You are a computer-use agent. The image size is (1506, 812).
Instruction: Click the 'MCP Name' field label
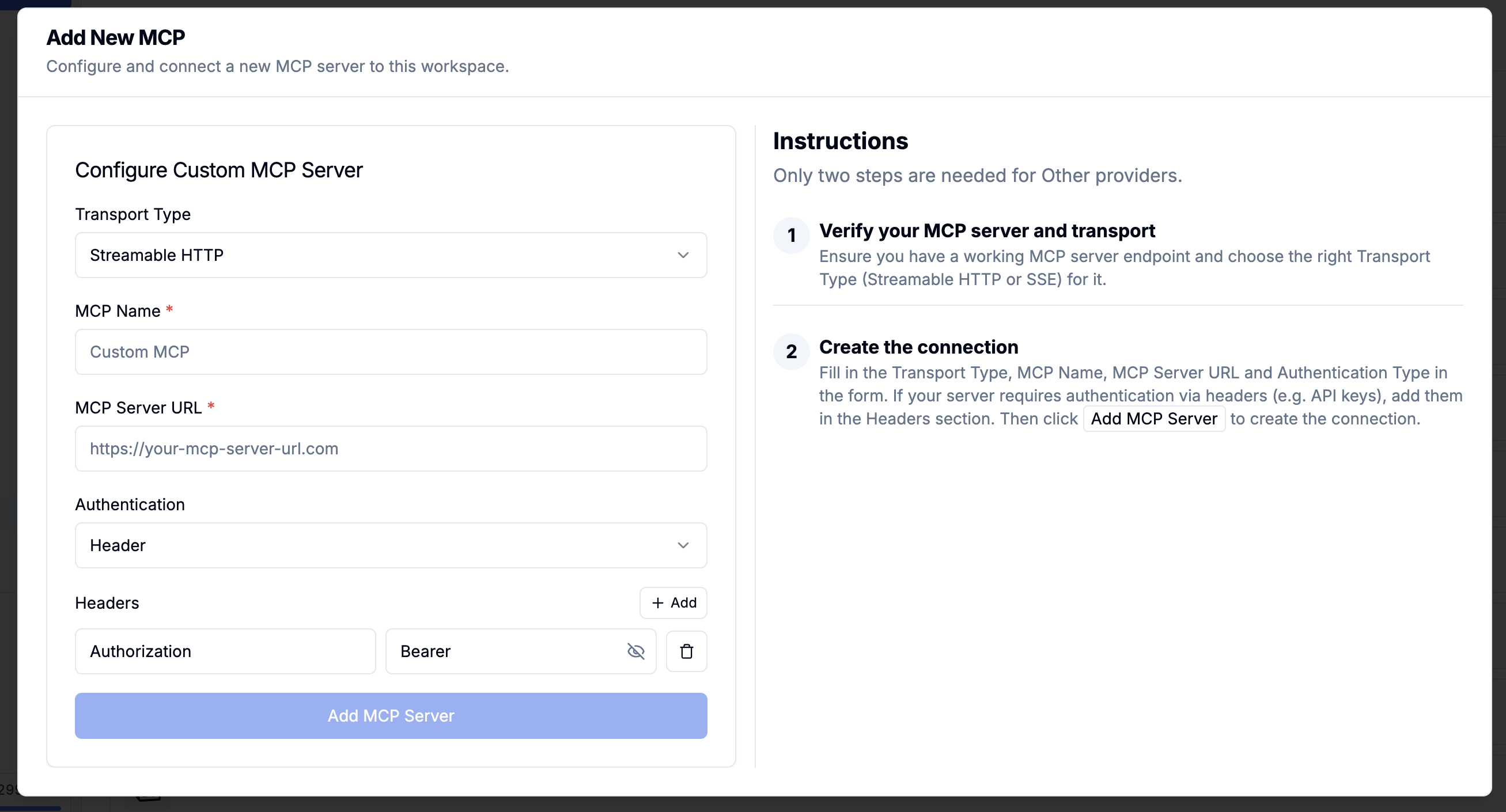click(x=118, y=311)
